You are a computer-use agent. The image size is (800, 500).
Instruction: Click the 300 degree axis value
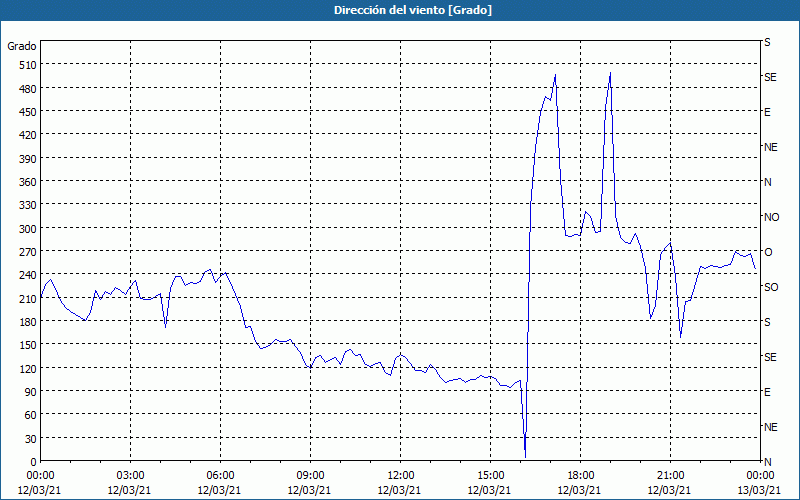click(x=28, y=229)
